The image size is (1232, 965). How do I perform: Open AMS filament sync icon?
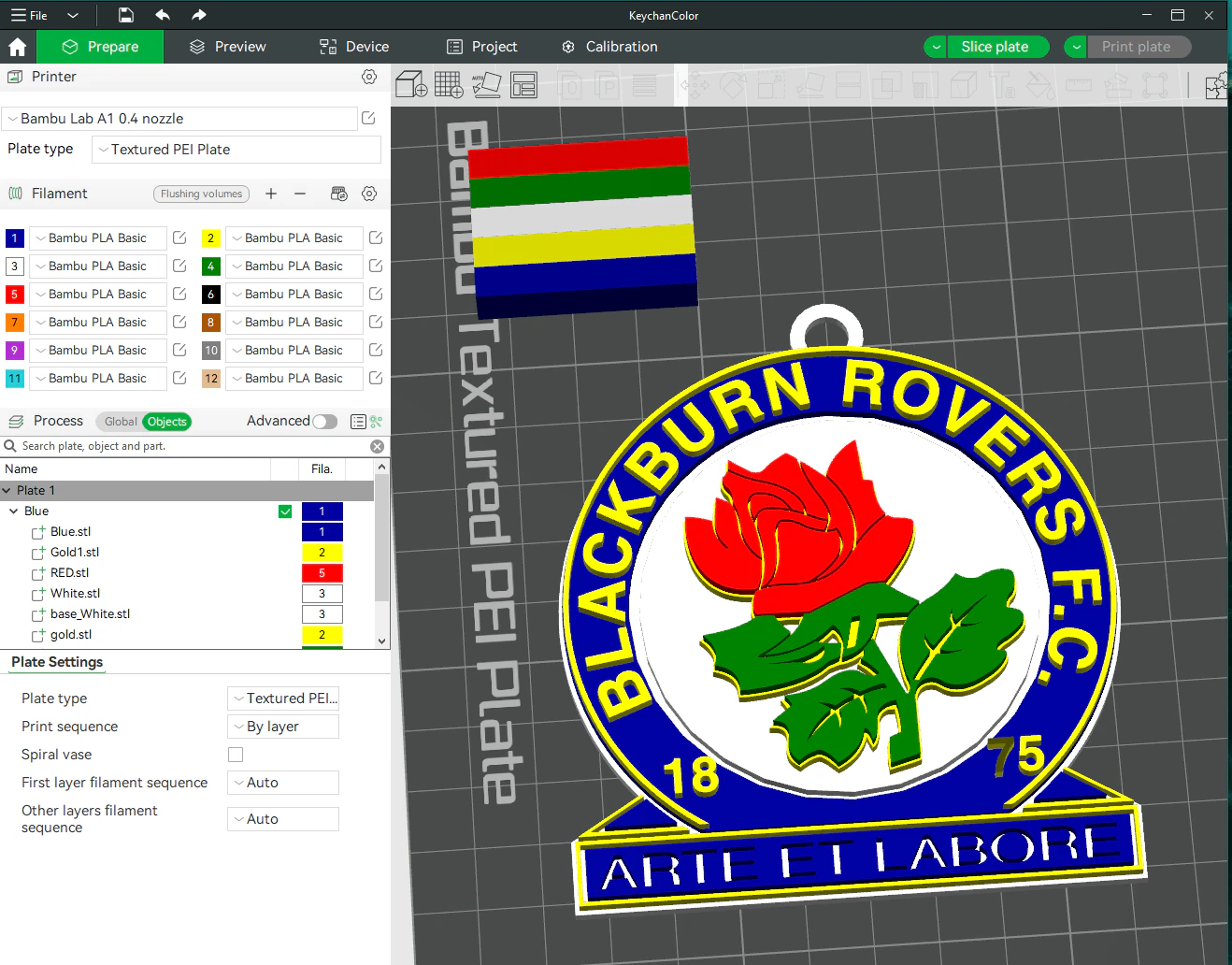point(339,194)
